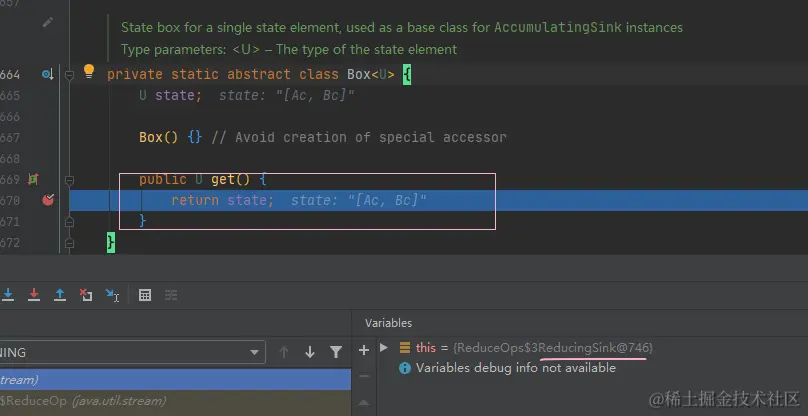Click the 'Variables debug info not available' message
The width and height of the screenshot is (808, 416).
pyautogui.click(x=516, y=368)
